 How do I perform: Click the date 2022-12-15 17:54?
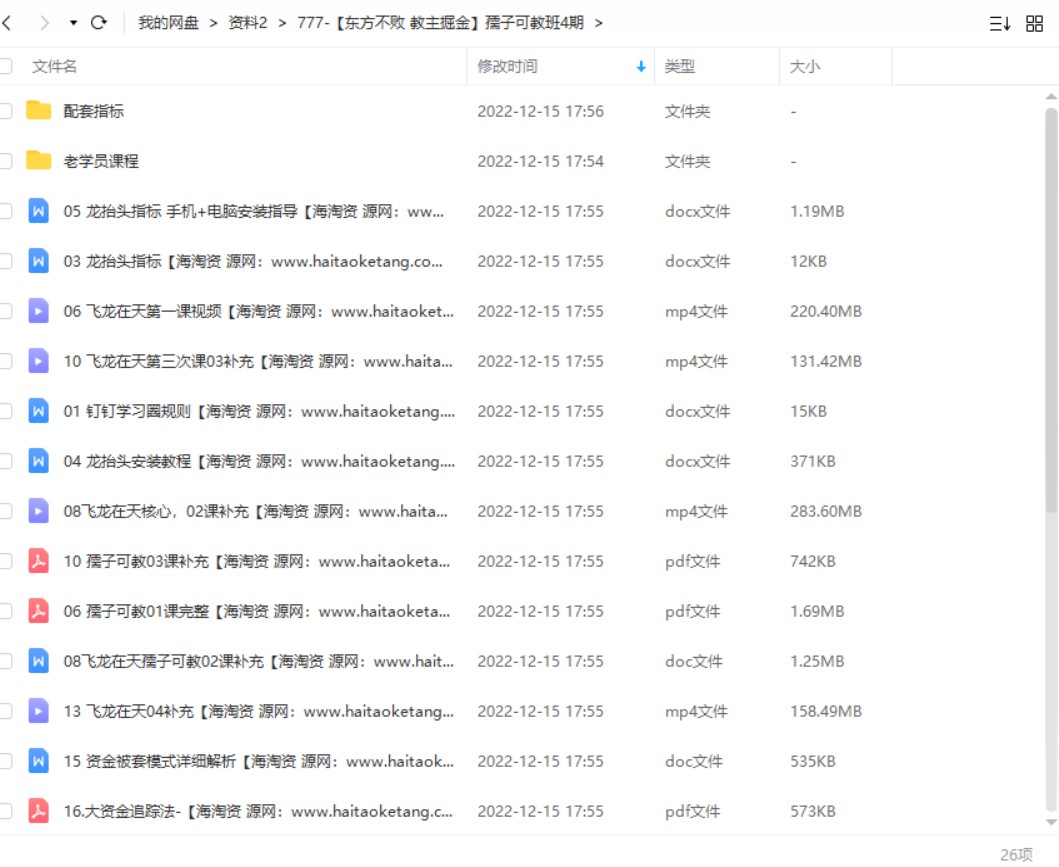[x=540, y=161]
